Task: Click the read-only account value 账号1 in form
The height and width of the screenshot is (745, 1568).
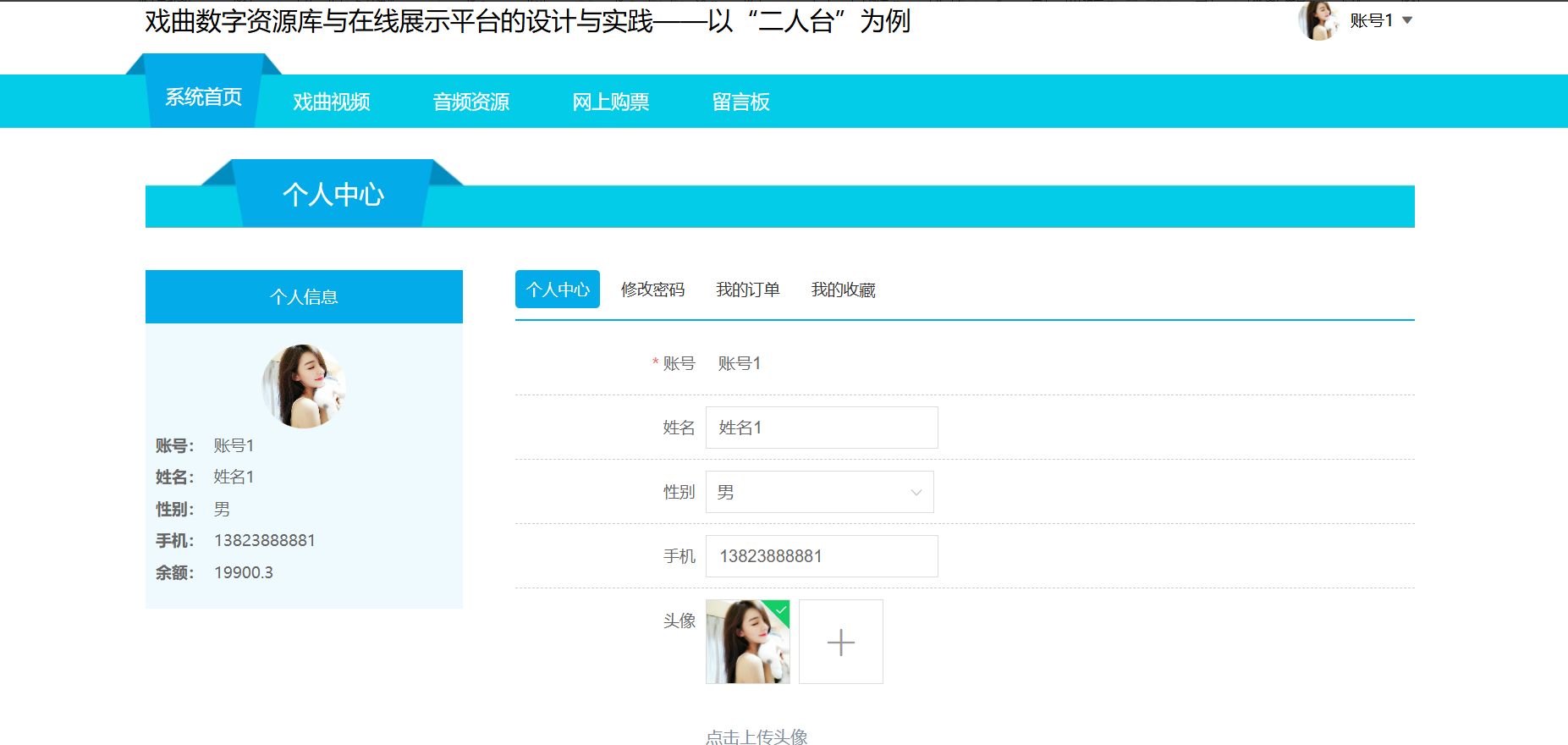Action: [740, 363]
